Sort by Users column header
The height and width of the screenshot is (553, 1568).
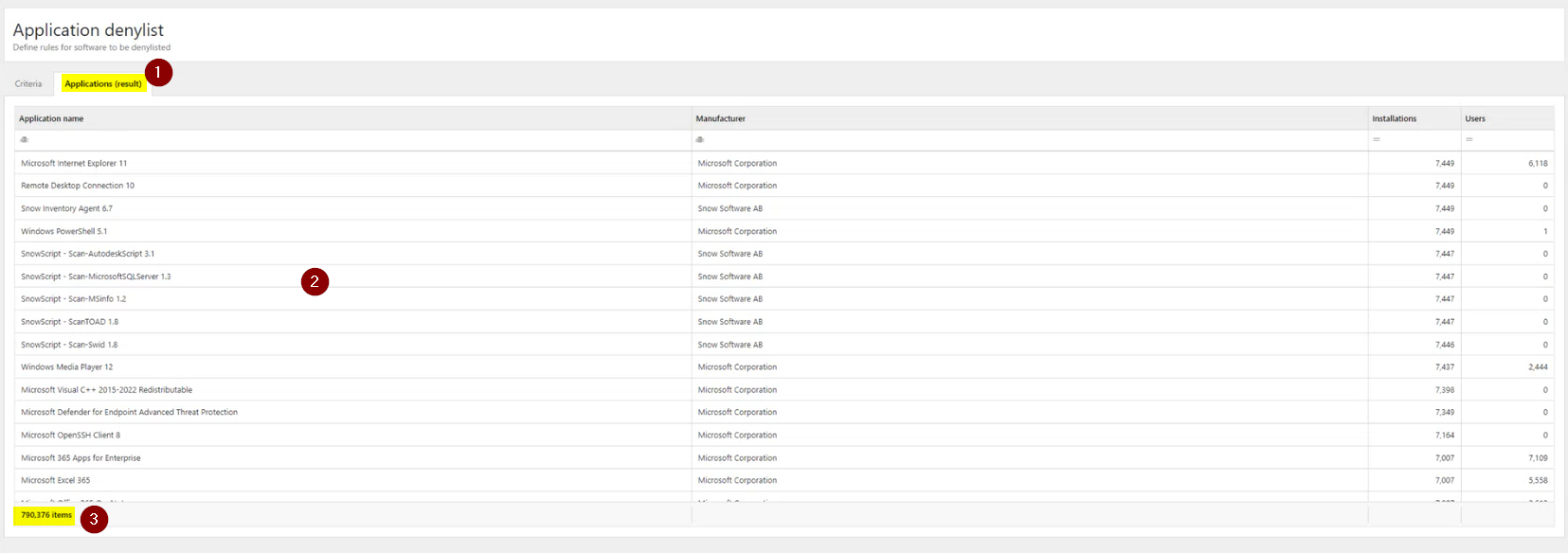(x=1507, y=118)
